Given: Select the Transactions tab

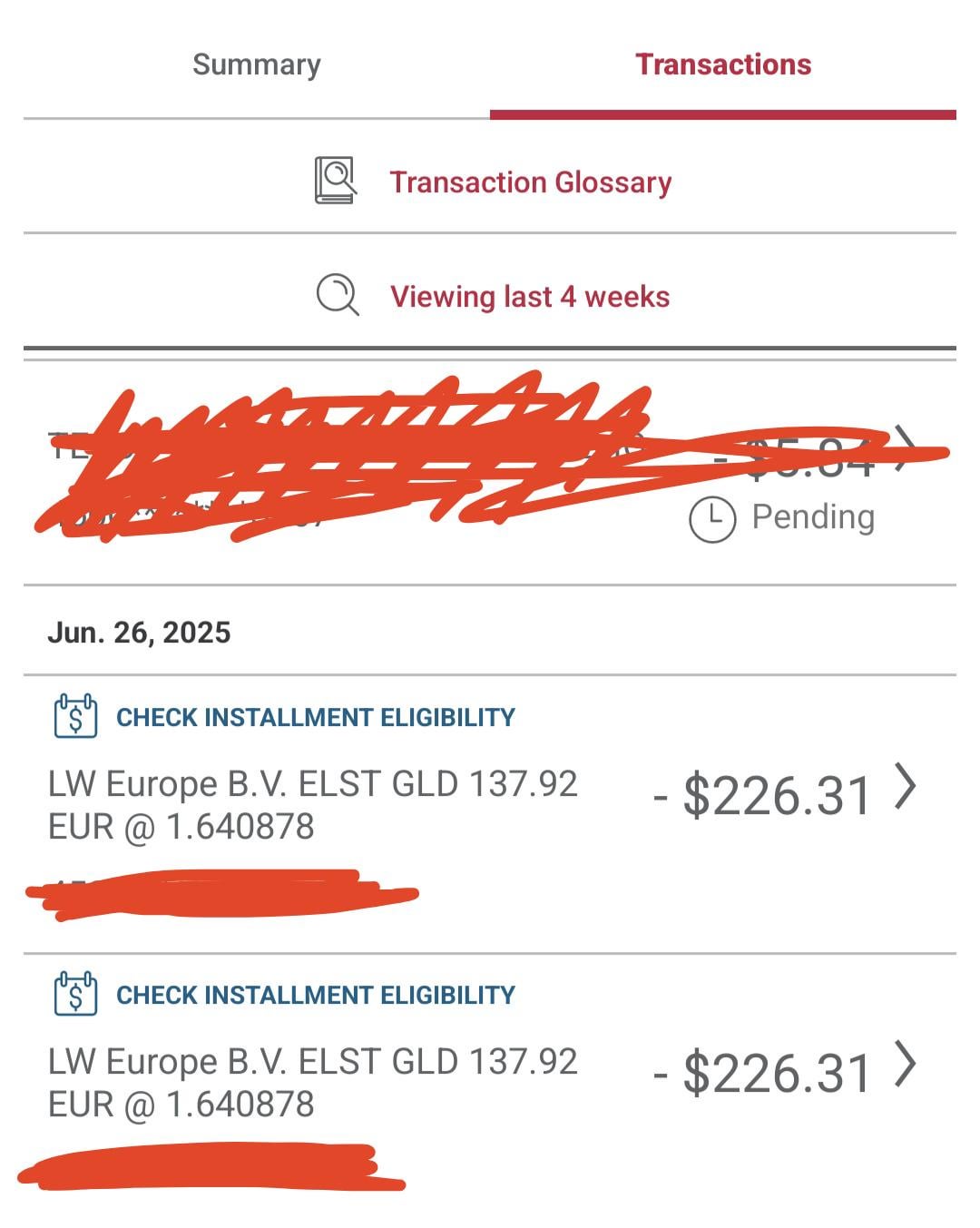Looking at the screenshot, I should pyautogui.click(x=723, y=64).
